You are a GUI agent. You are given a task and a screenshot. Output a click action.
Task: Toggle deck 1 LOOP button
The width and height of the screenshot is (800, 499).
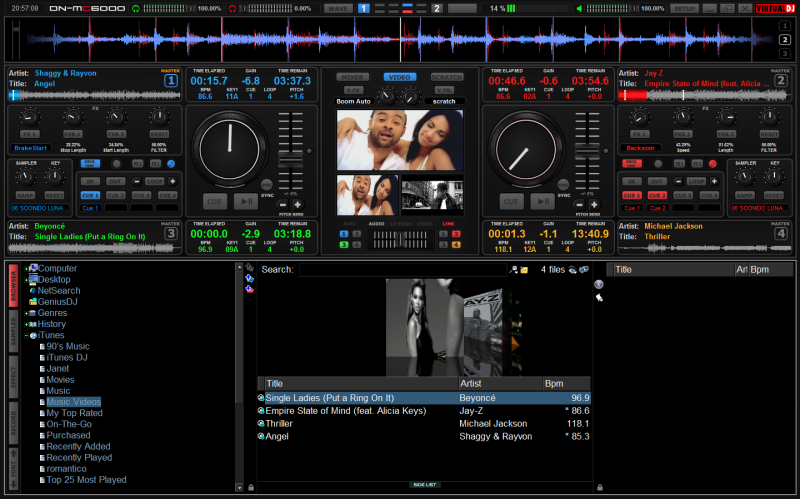(x=154, y=182)
